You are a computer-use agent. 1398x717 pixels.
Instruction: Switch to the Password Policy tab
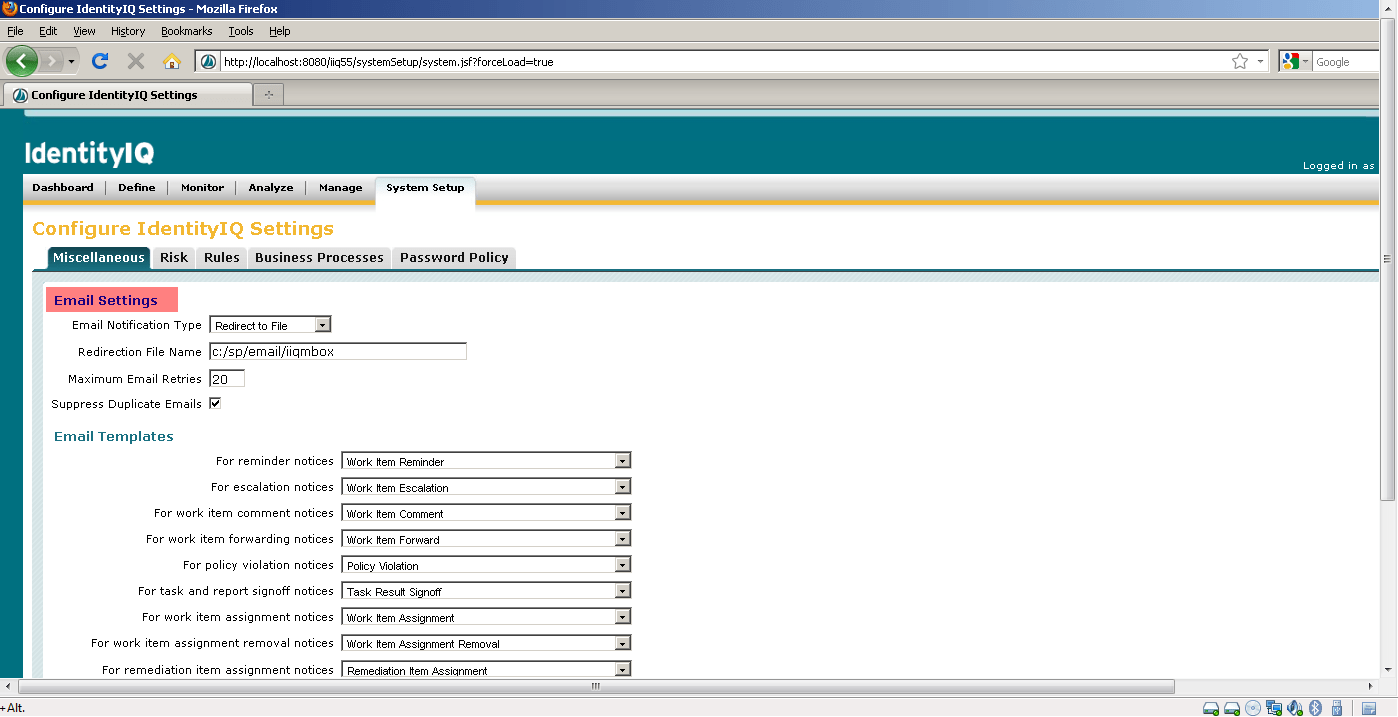click(x=454, y=258)
